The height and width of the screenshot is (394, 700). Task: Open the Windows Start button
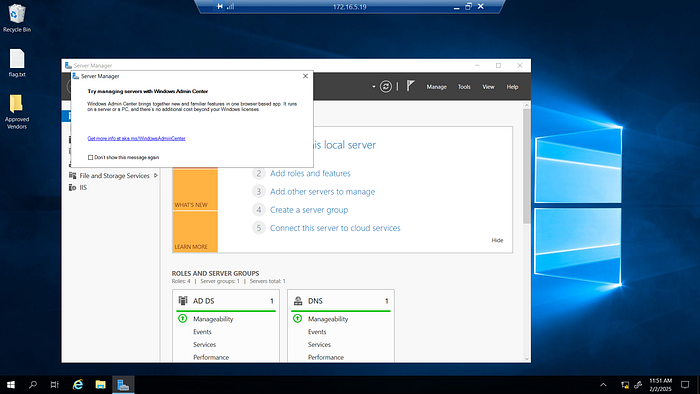click(x=11, y=385)
